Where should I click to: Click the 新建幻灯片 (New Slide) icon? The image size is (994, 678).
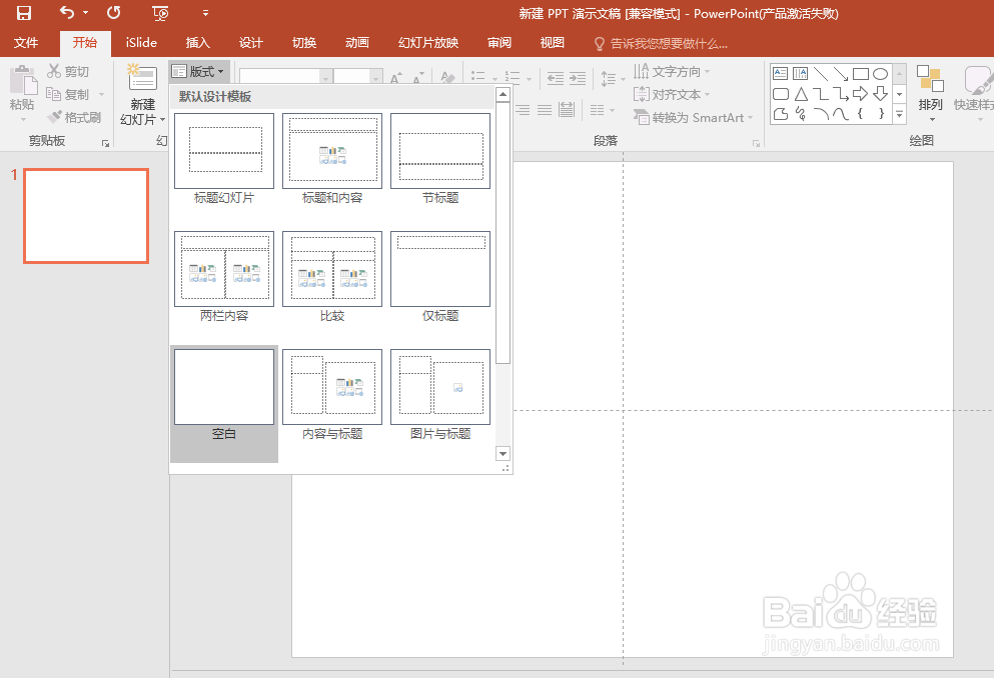142,79
